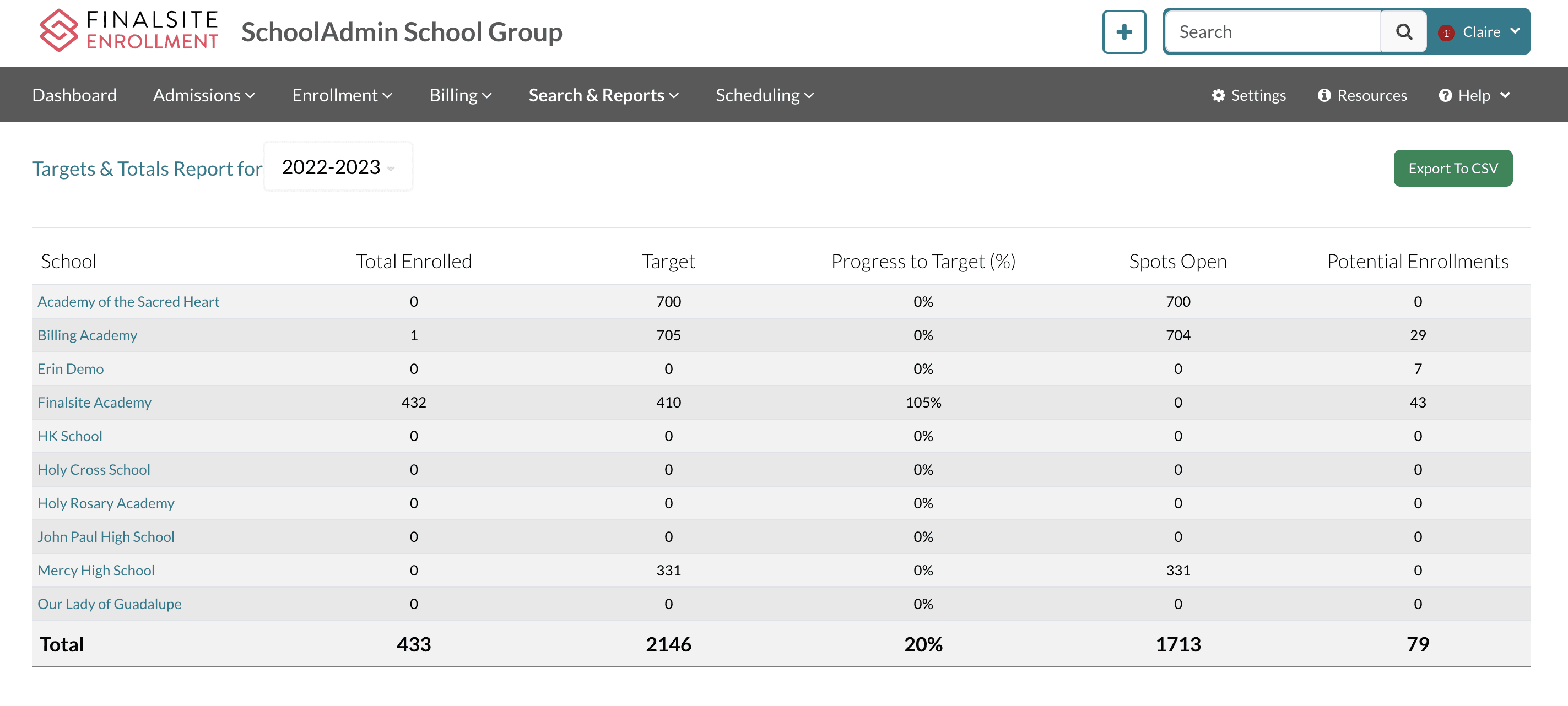Open the Scheduling menu

pos(765,96)
